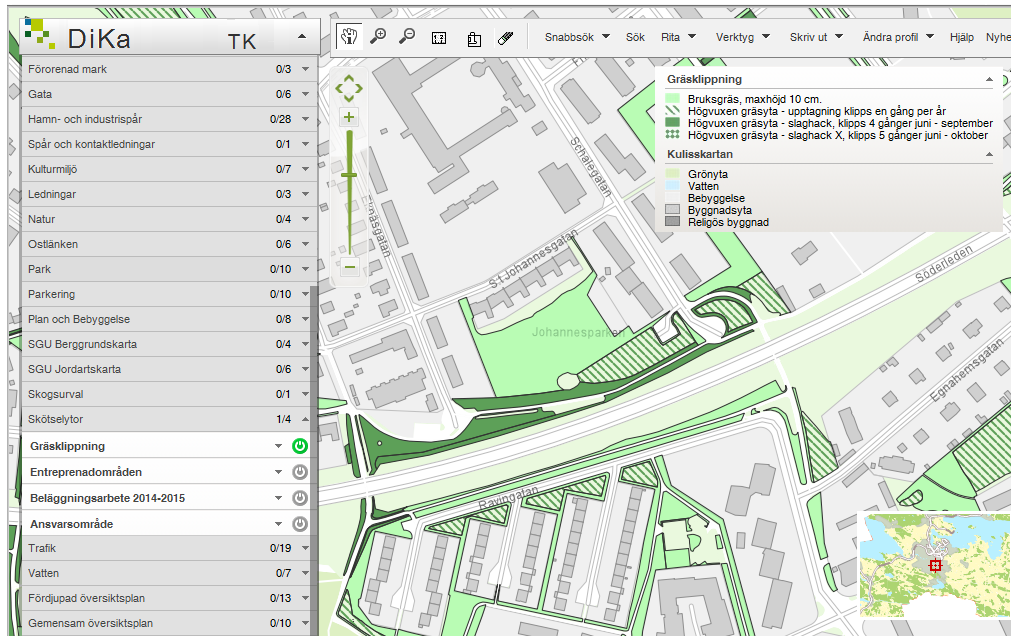Expand the Gemensam översiktsplan group
The height and width of the screenshot is (640, 1019).
pos(305,623)
